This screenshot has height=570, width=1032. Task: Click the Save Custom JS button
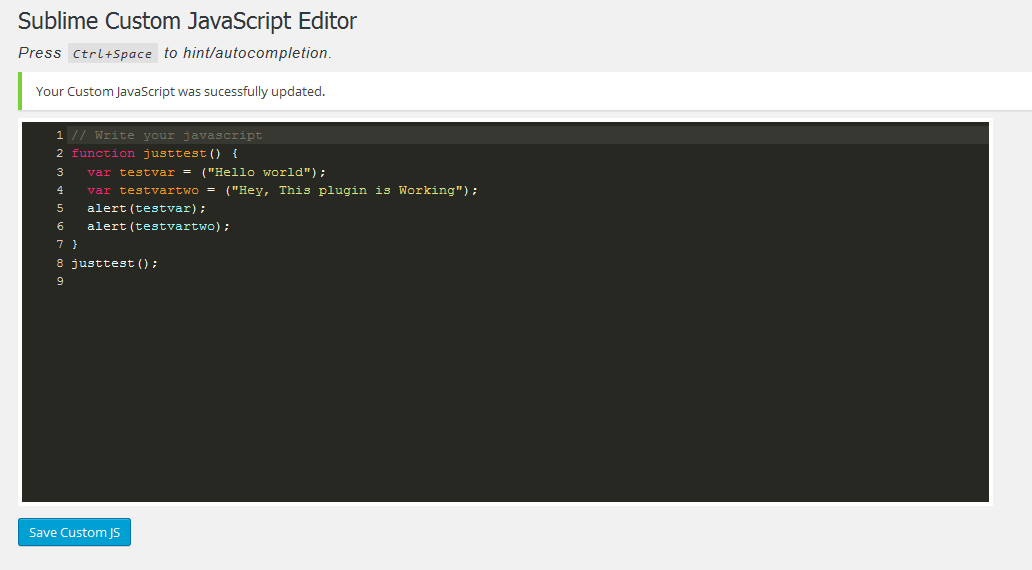point(74,532)
